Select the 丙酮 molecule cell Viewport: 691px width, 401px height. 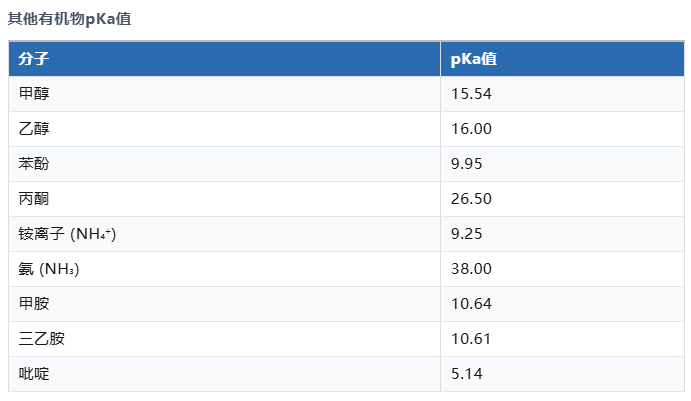click(34, 199)
